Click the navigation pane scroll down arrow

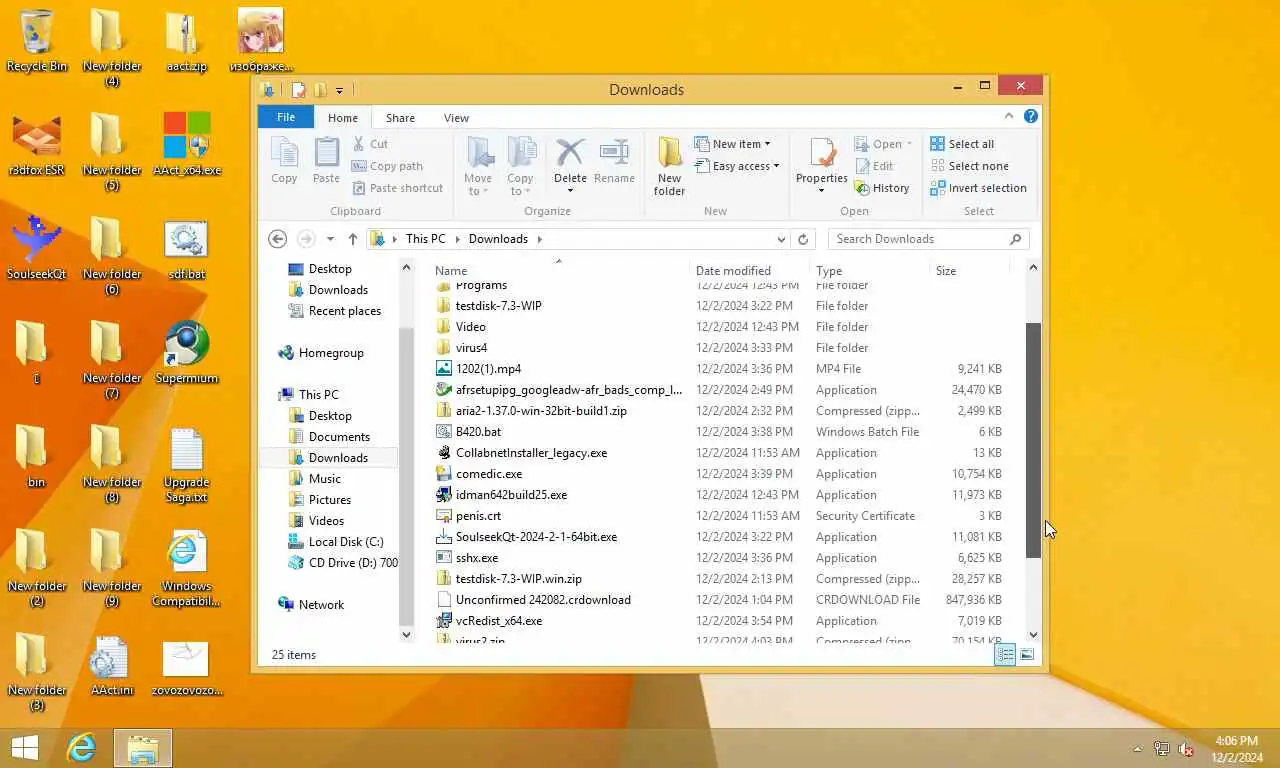(406, 634)
